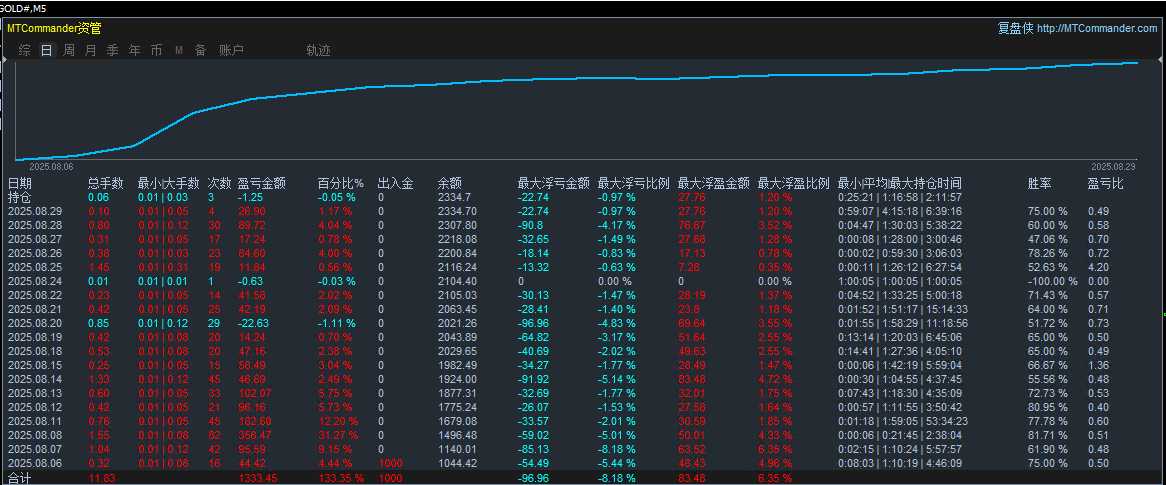Click the 最大浮亏比例 column header

click(634, 184)
